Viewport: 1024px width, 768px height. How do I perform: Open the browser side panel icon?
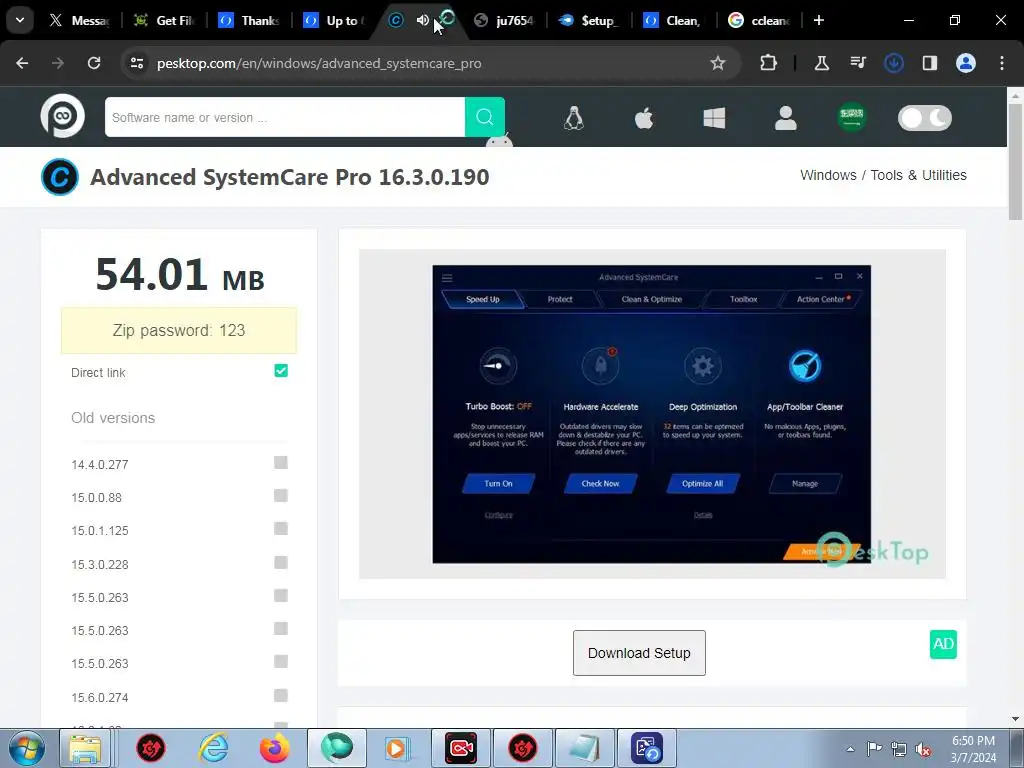click(x=930, y=63)
